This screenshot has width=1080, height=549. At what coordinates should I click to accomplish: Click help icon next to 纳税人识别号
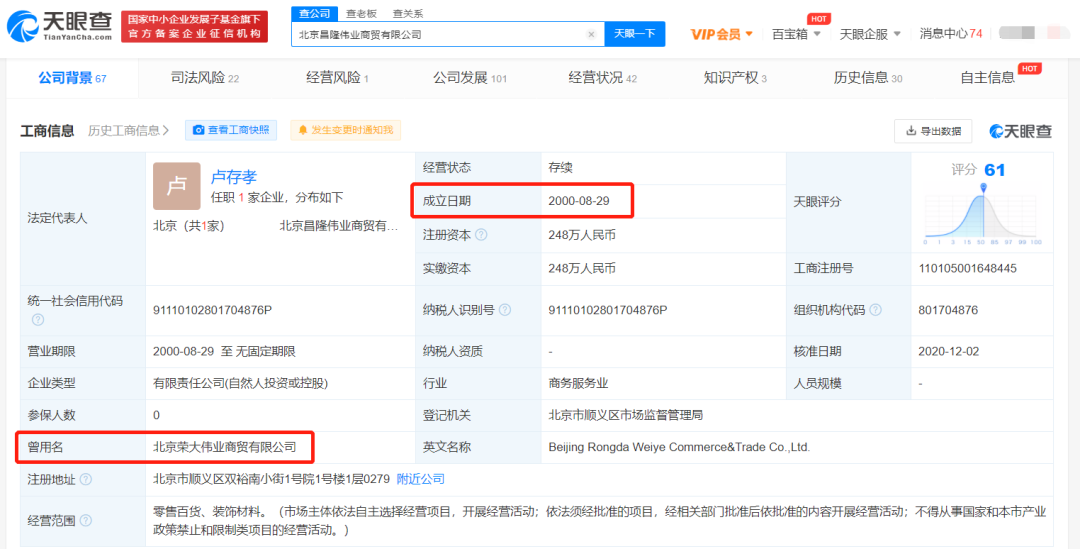click(x=505, y=311)
